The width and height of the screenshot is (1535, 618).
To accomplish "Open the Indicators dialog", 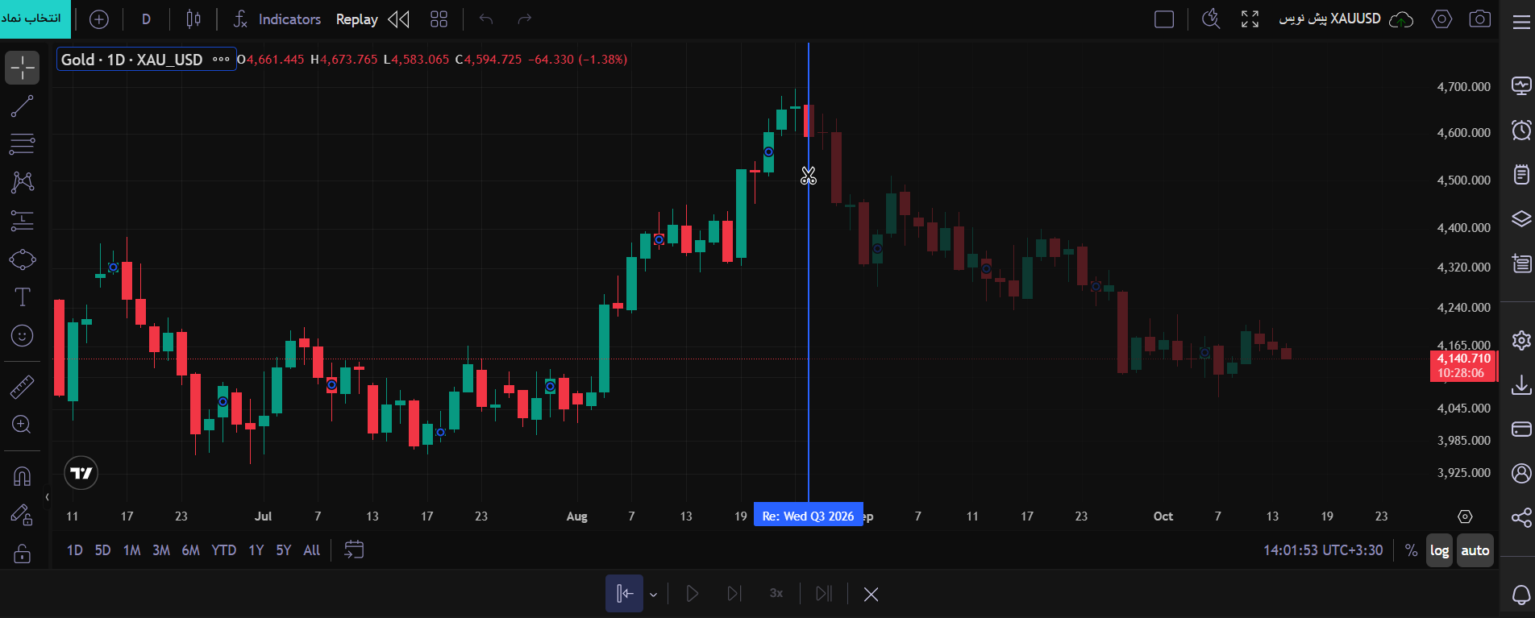I will pos(278,19).
